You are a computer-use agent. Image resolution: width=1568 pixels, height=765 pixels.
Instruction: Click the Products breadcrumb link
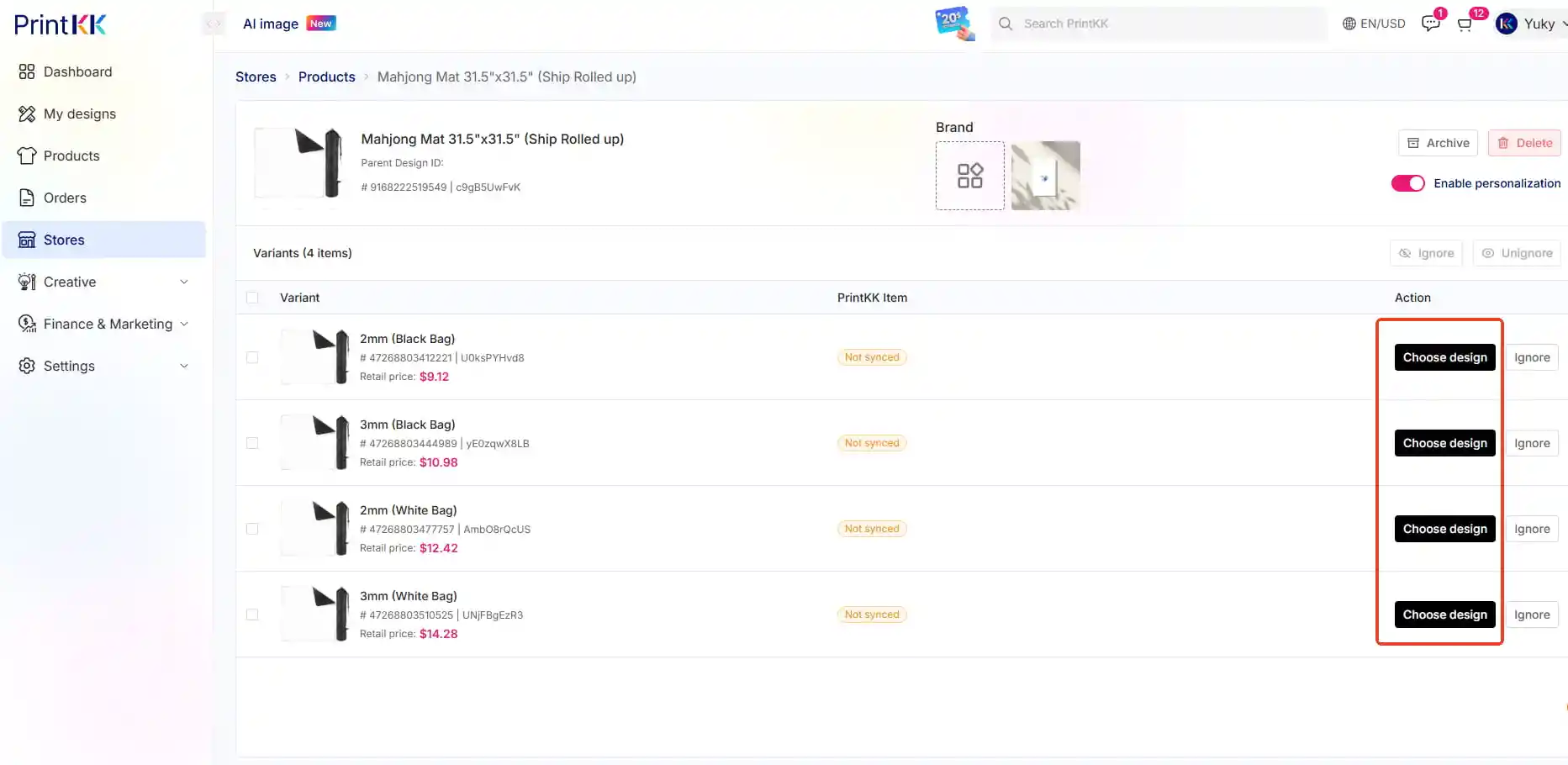[x=327, y=76]
